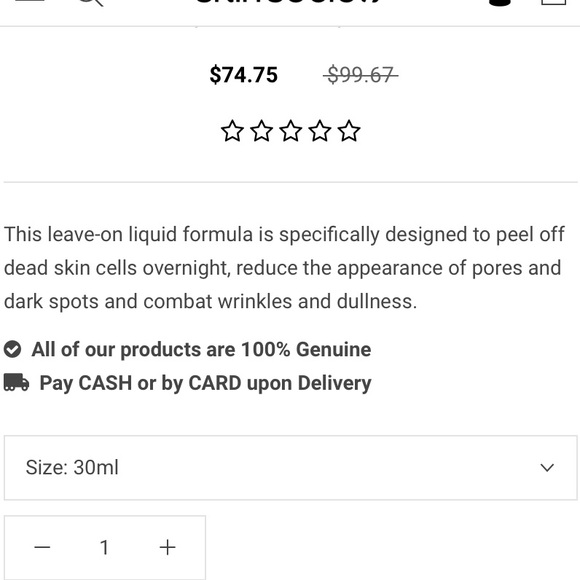The height and width of the screenshot is (580, 580).
Task: Click the Pay CASH or by CARD text
Action: point(205,383)
